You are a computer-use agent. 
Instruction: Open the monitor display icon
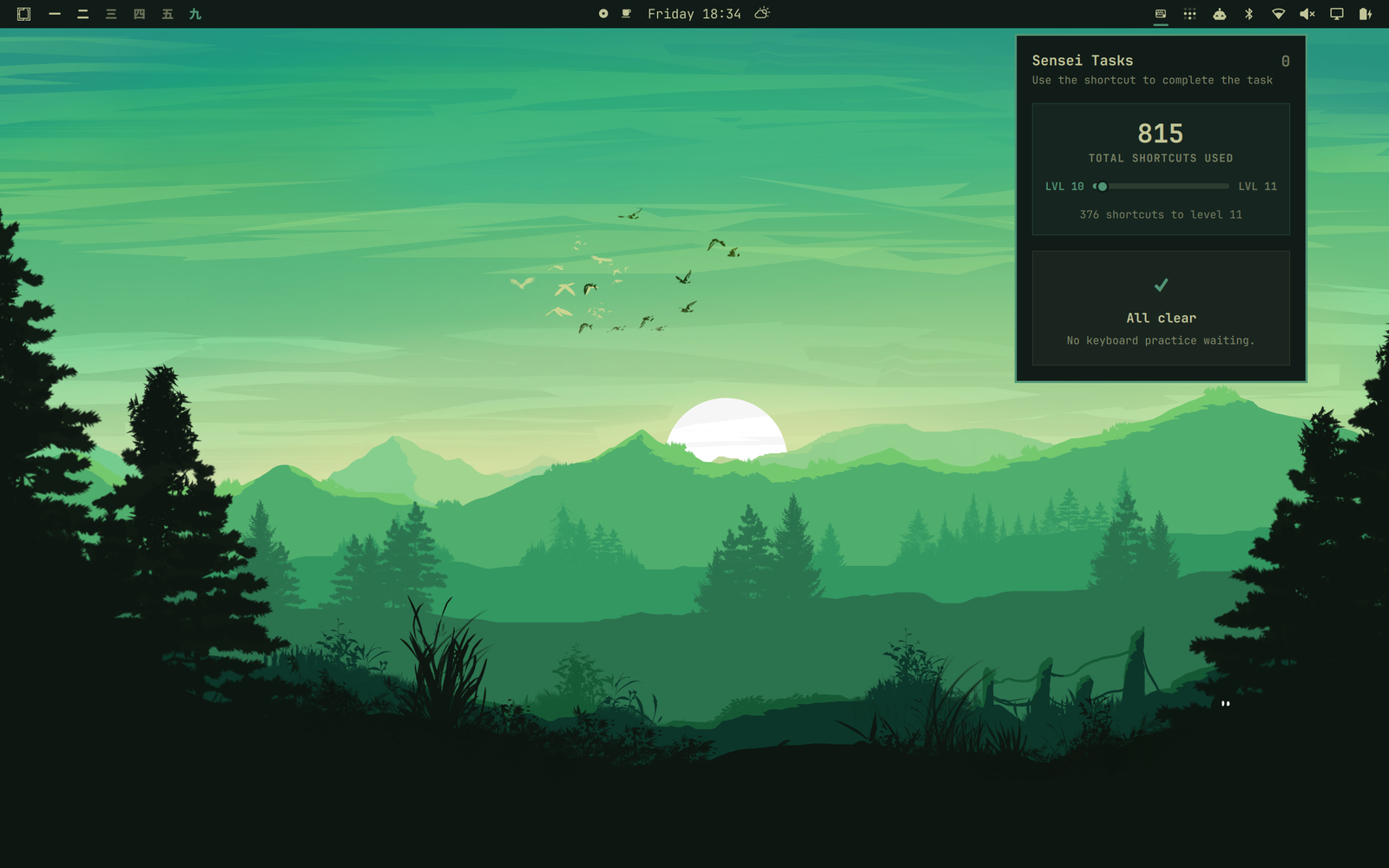[x=1337, y=14]
